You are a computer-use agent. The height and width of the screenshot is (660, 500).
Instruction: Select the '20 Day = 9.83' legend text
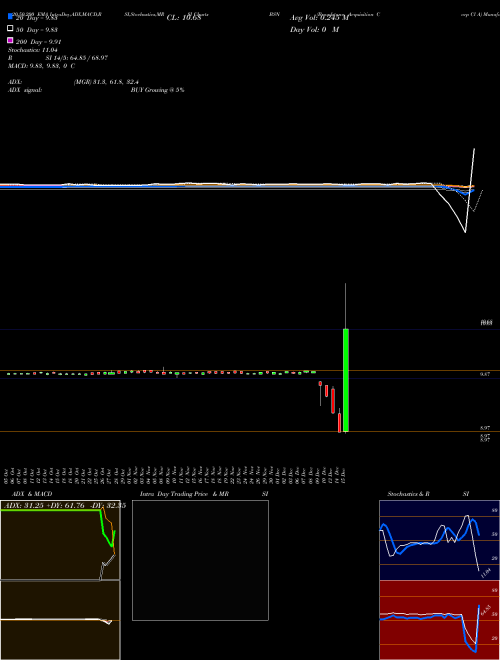[x=36, y=18]
